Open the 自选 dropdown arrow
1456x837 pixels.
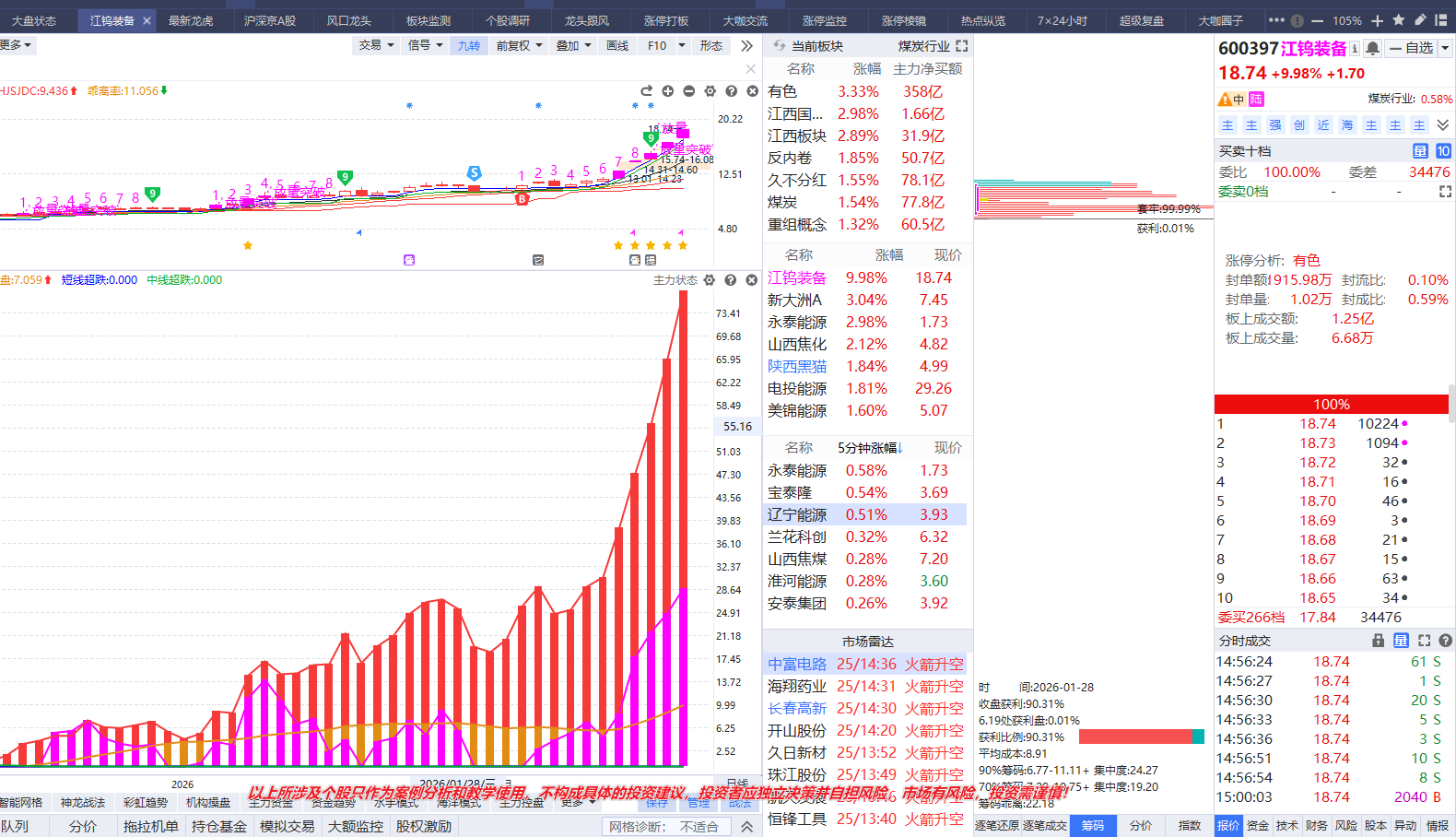tap(1445, 49)
